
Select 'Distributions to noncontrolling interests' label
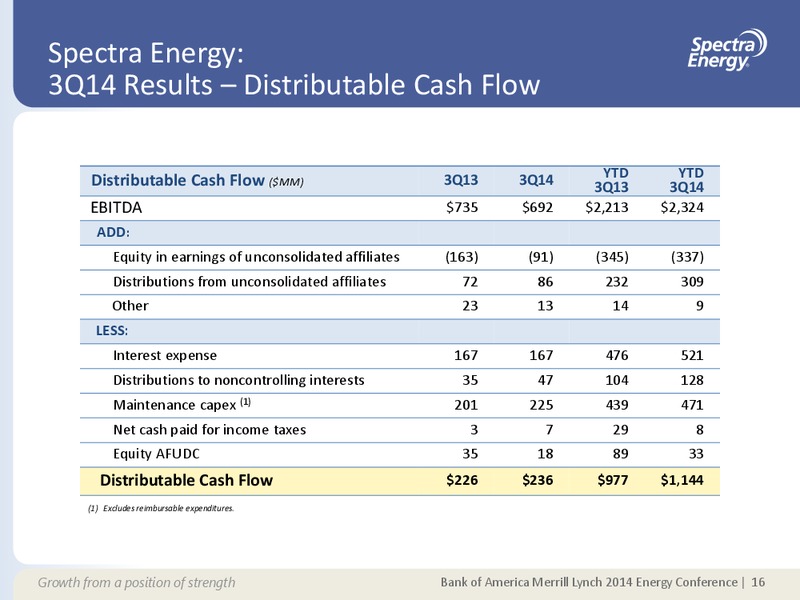[239, 380]
